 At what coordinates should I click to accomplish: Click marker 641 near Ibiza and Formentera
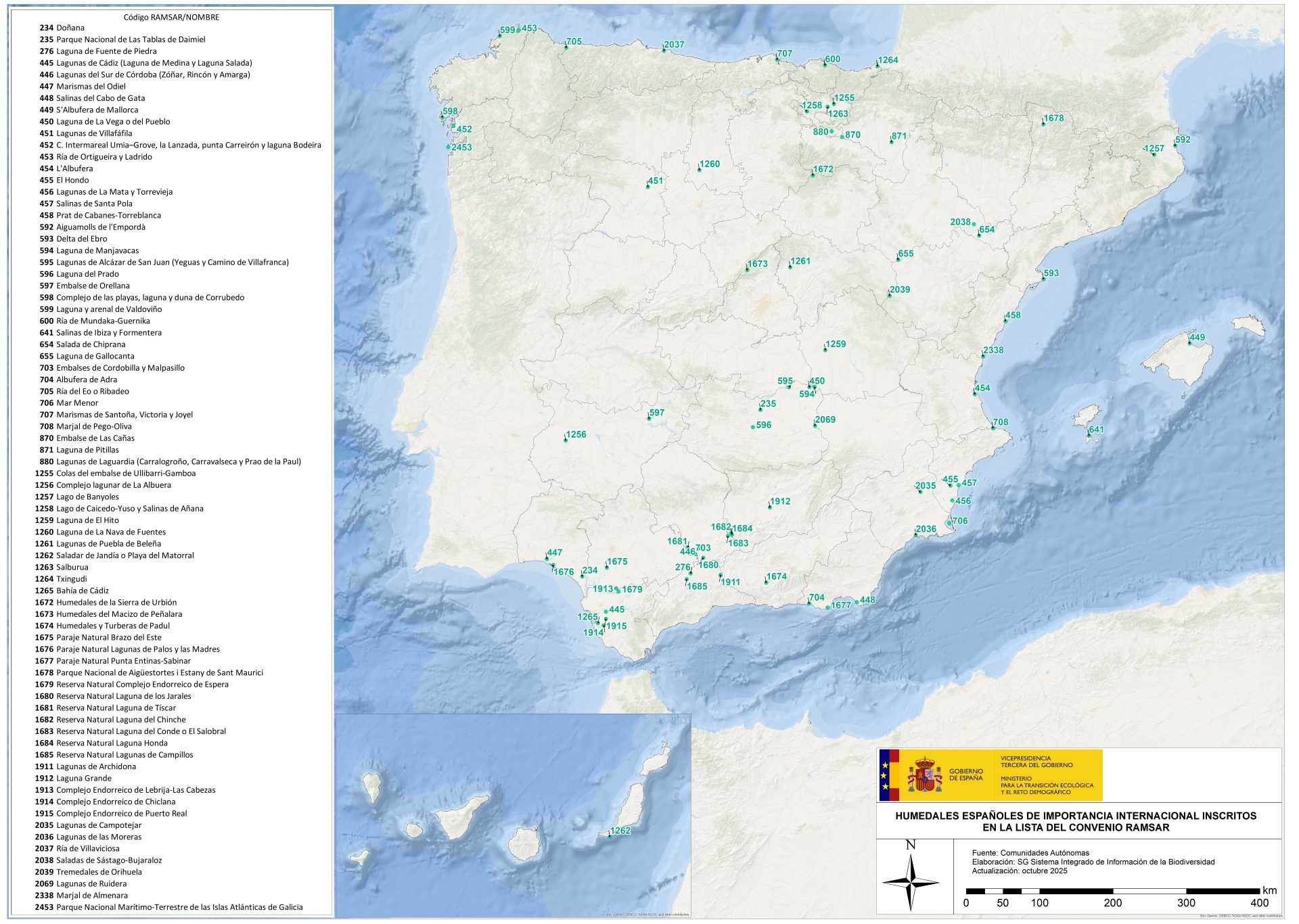tap(1088, 435)
